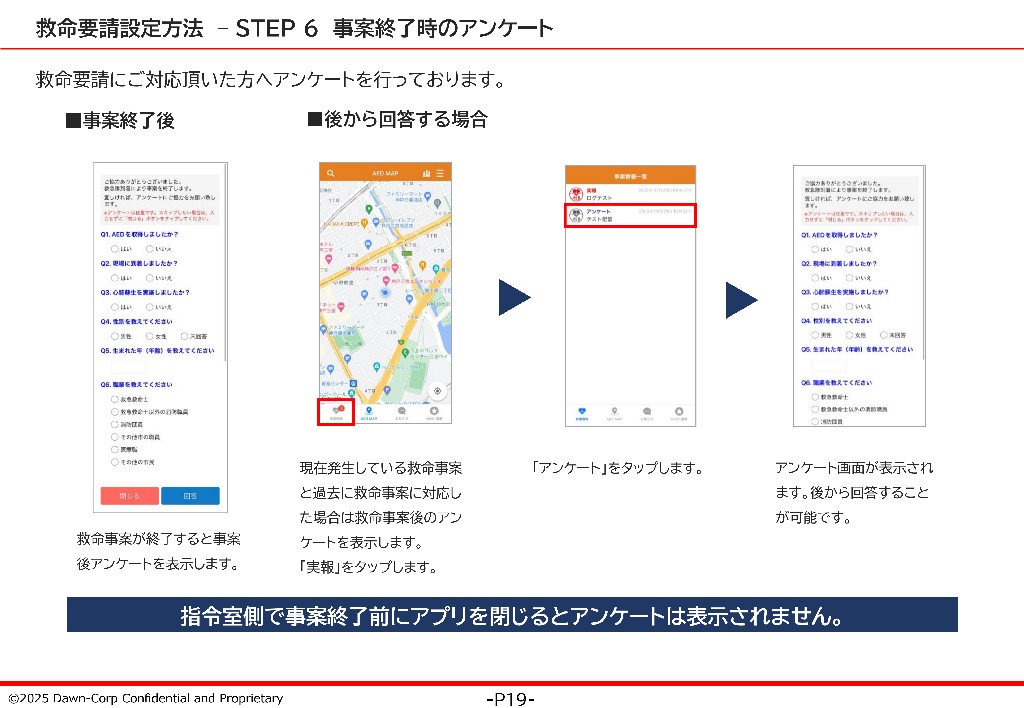Viewport: 1024px width, 708px height.
Task: Click the AED MAP title in the orange header
Action: (385, 174)
